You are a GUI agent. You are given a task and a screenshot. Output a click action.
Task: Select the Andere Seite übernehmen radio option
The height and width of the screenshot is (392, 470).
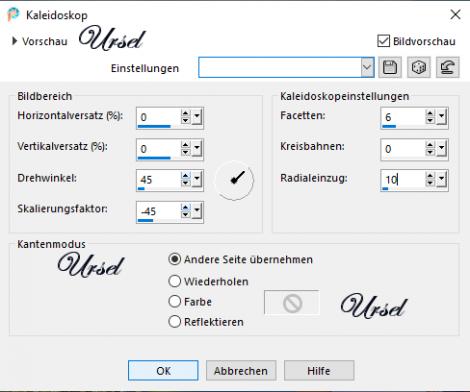[175, 259]
